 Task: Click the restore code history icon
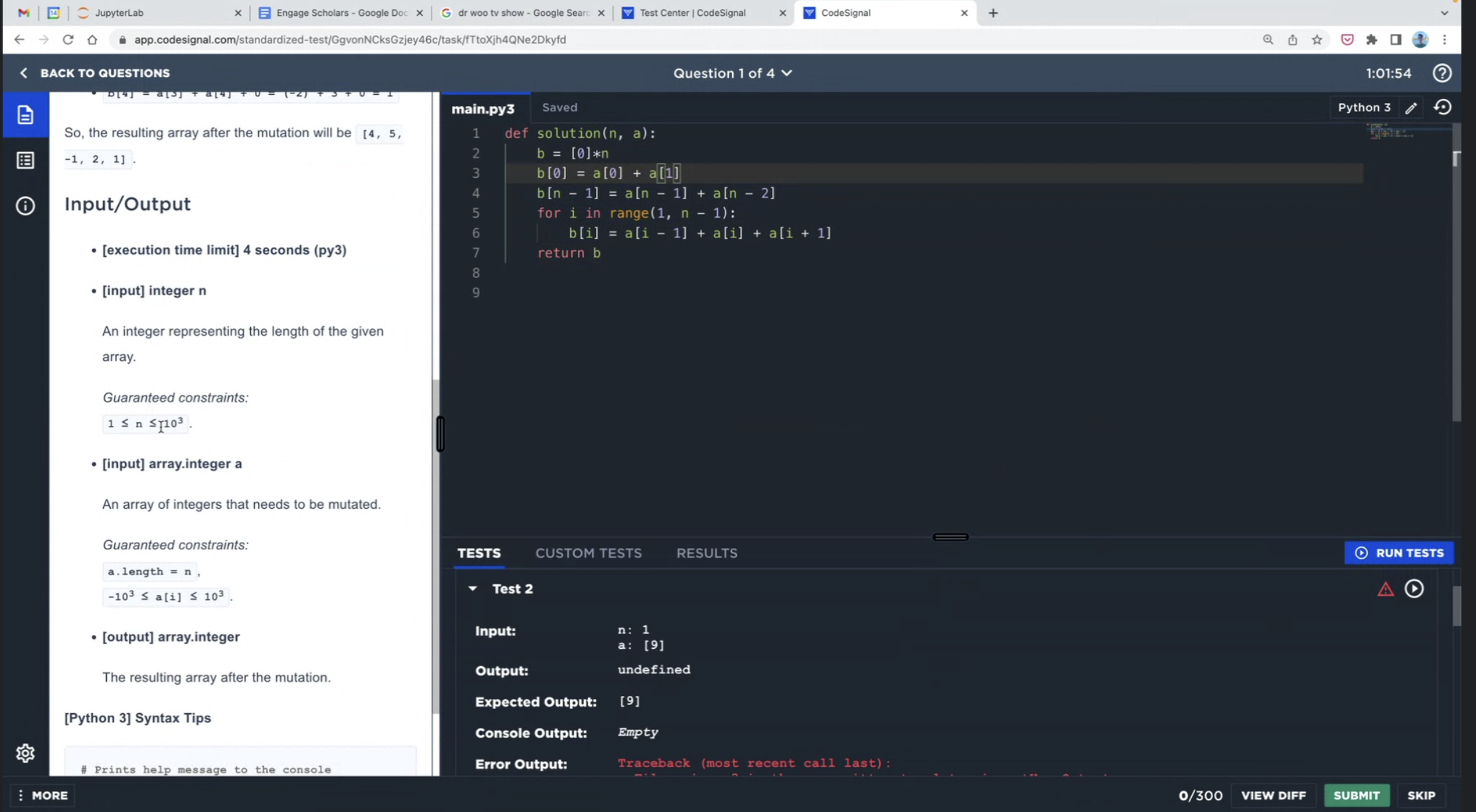[1443, 107]
